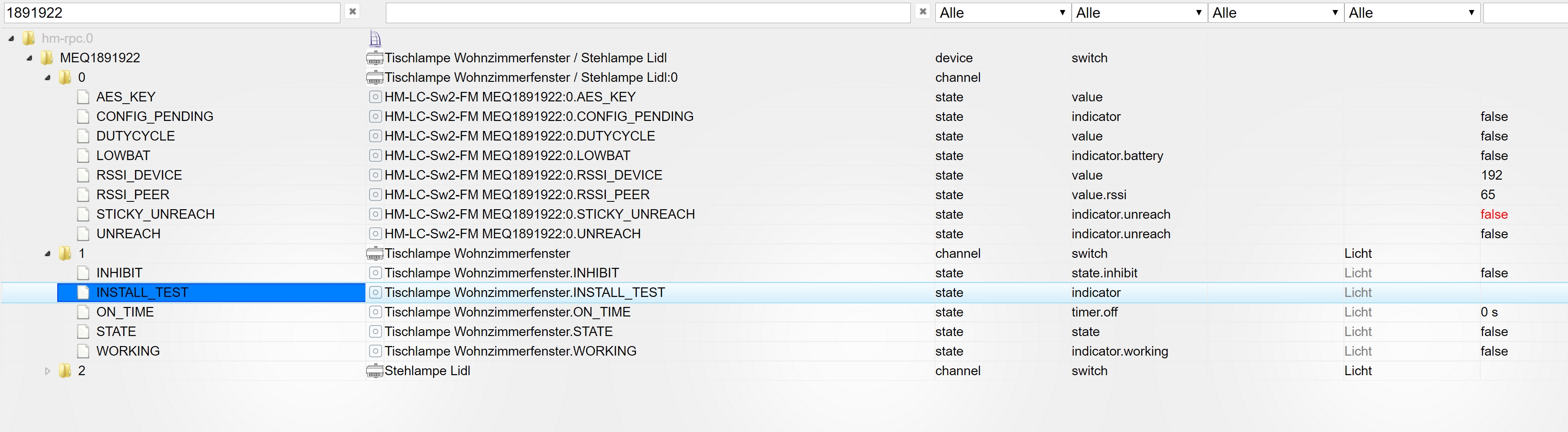Image resolution: width=1568 pixels, height=432 pixels.
Task: Select the ON_TIME tree item
Action: pos(125,312)
